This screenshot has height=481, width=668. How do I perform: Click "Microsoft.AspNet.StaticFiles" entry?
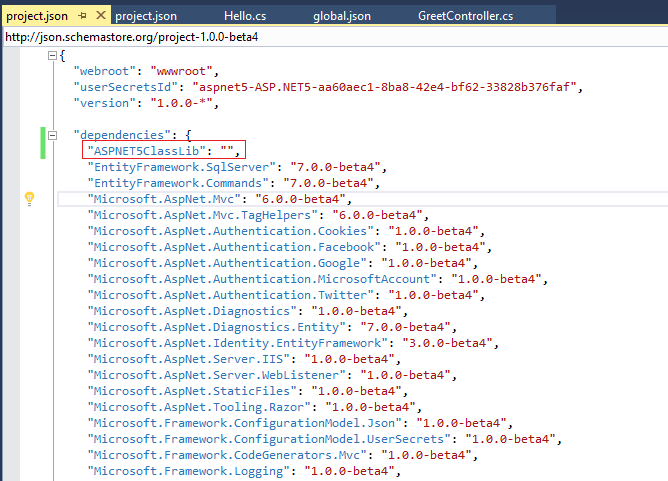pos(246,391)
